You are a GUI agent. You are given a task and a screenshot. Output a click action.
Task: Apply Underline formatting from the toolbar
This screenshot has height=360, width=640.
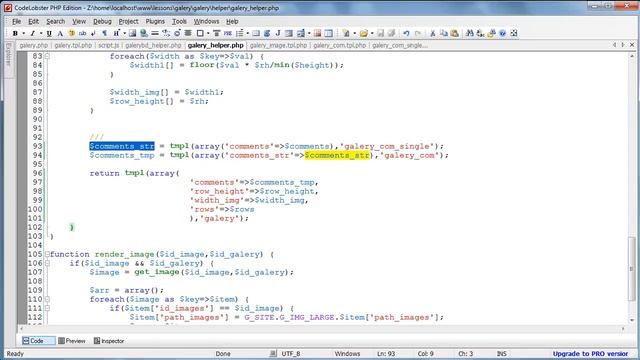(49, 33)
